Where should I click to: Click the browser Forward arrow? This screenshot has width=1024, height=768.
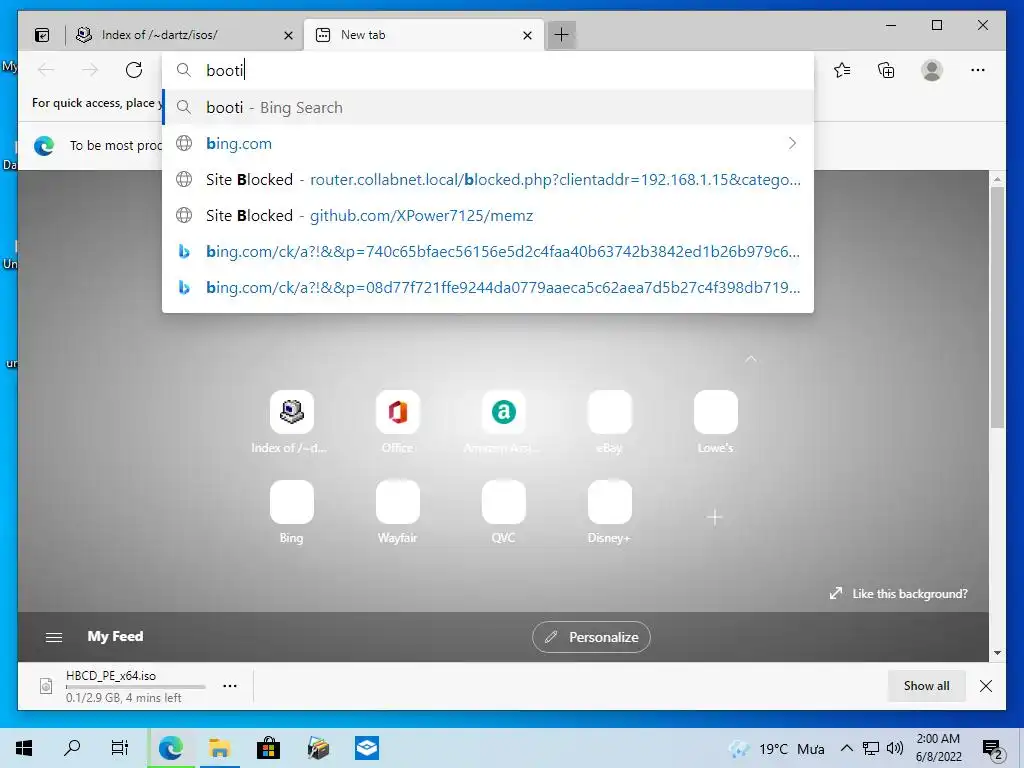(90, 70)
